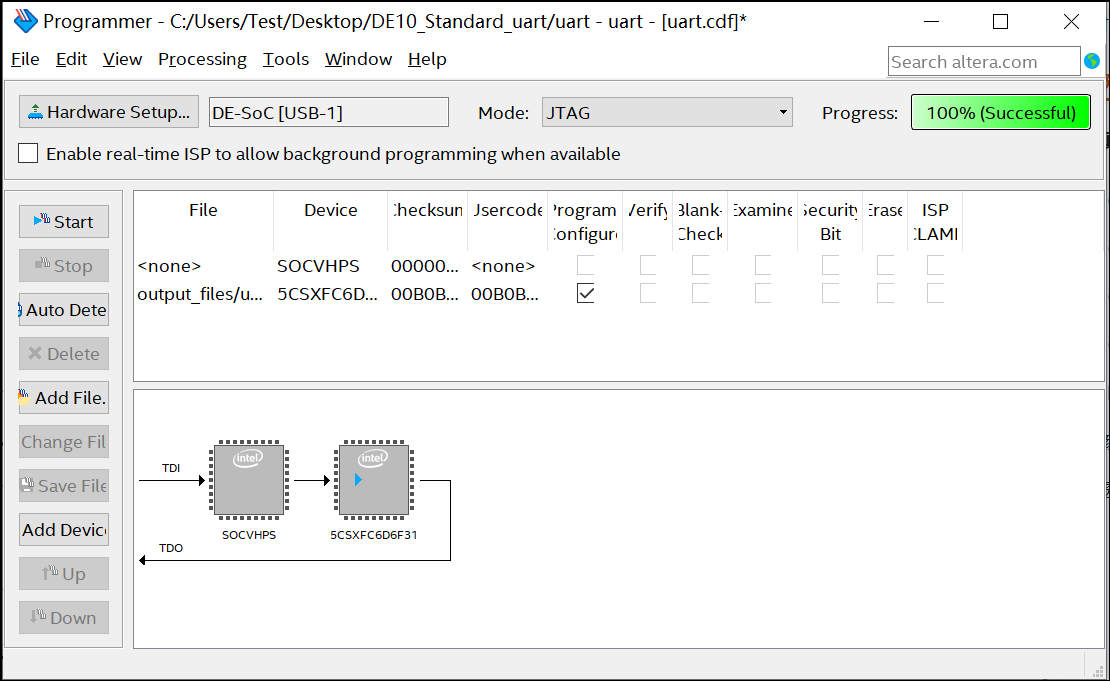Select the output_files/u... file cell
Viewport: 1110px width, 681px height.
pyautogui.click(x=200, y=294)
